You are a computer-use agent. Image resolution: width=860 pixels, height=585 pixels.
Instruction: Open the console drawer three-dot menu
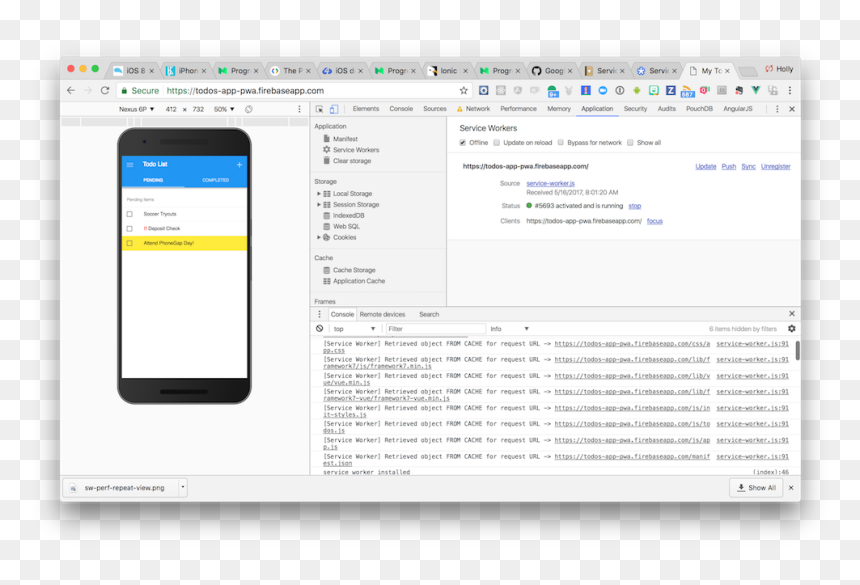pos(319,314)
